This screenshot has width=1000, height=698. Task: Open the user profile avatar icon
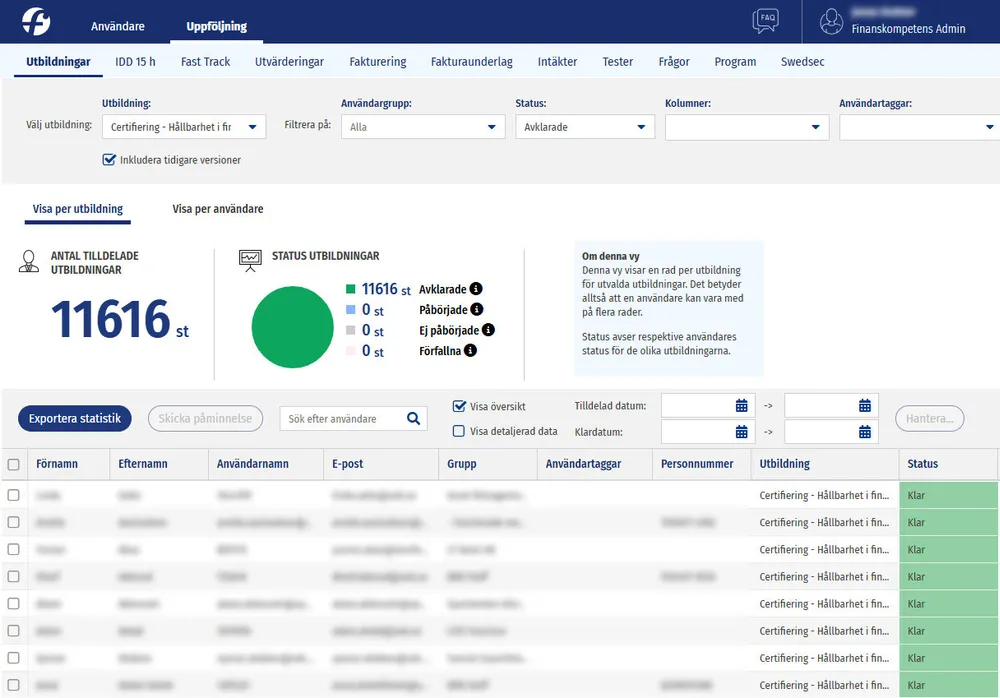[x=831, y=21]
